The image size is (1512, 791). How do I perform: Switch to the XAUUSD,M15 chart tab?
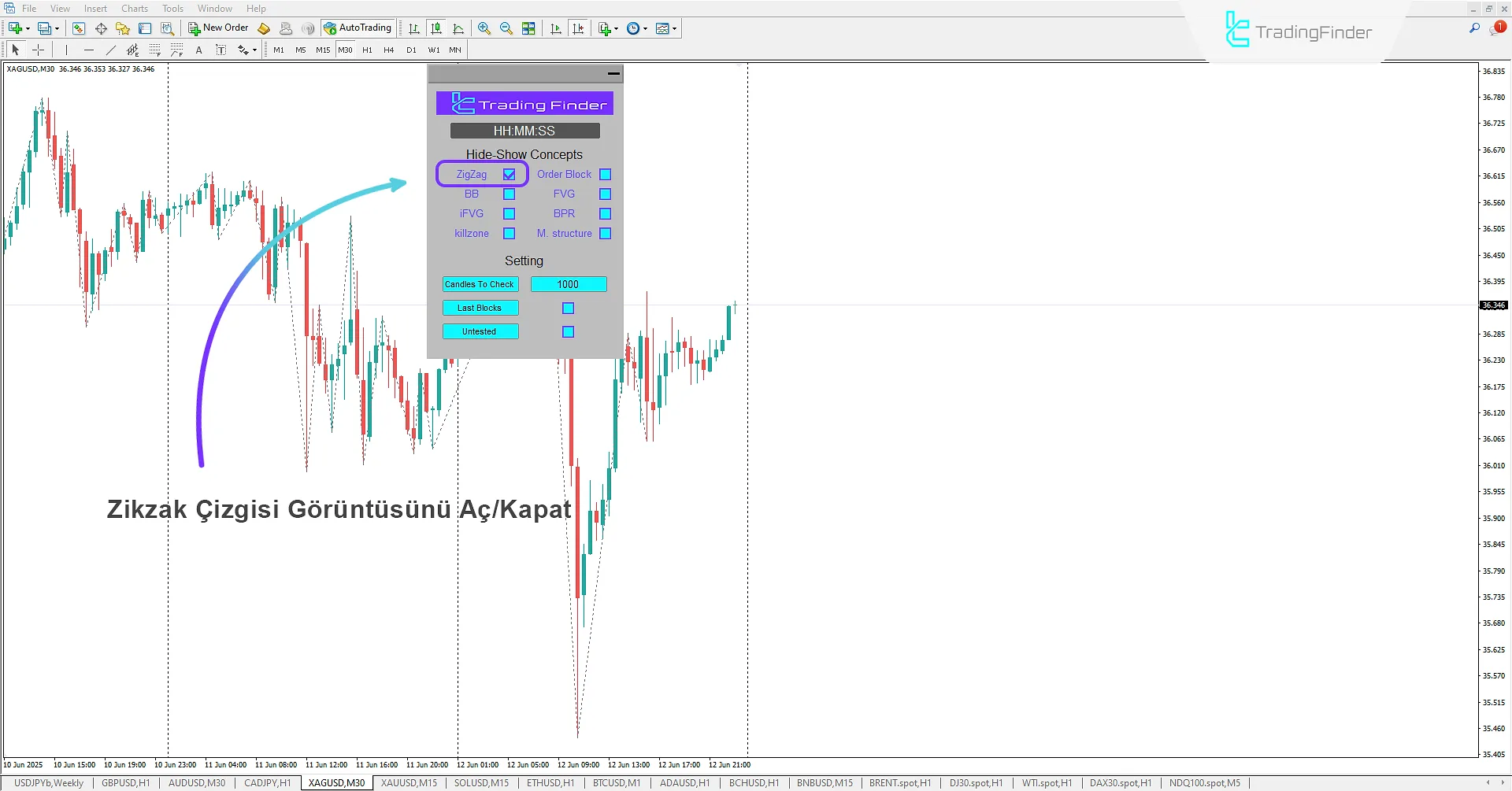click(409, 783)
